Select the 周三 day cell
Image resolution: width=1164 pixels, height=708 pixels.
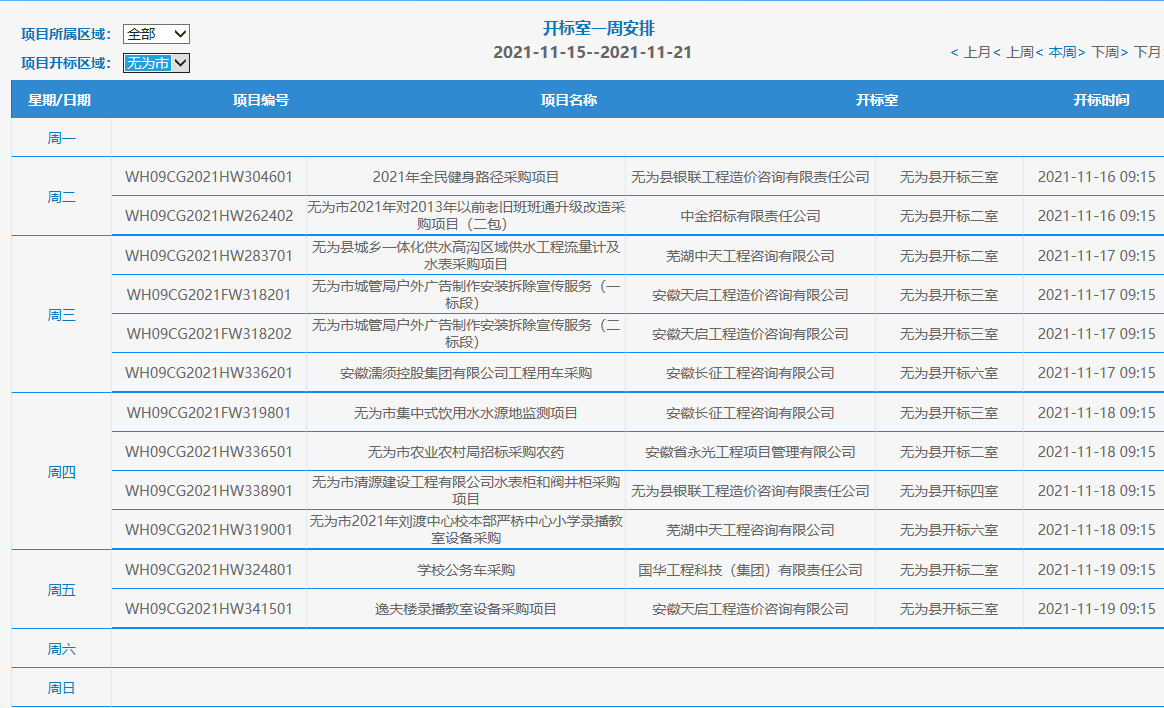click(61, 315)
